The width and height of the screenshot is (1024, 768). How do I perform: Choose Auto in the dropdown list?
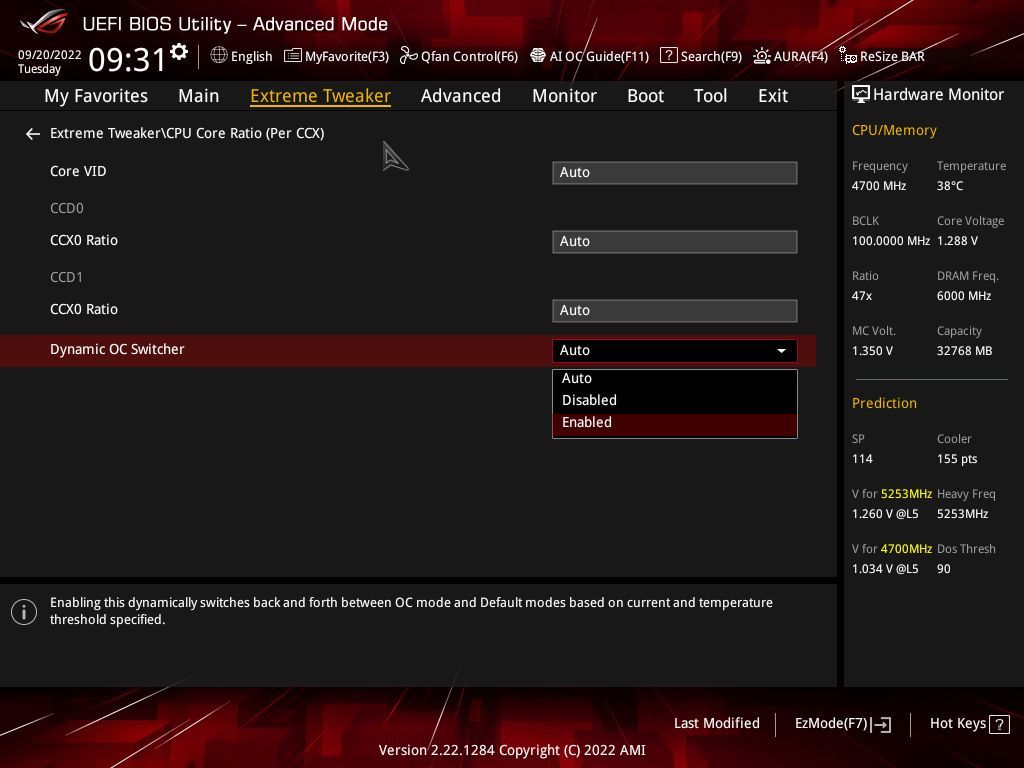coord(675,379)
